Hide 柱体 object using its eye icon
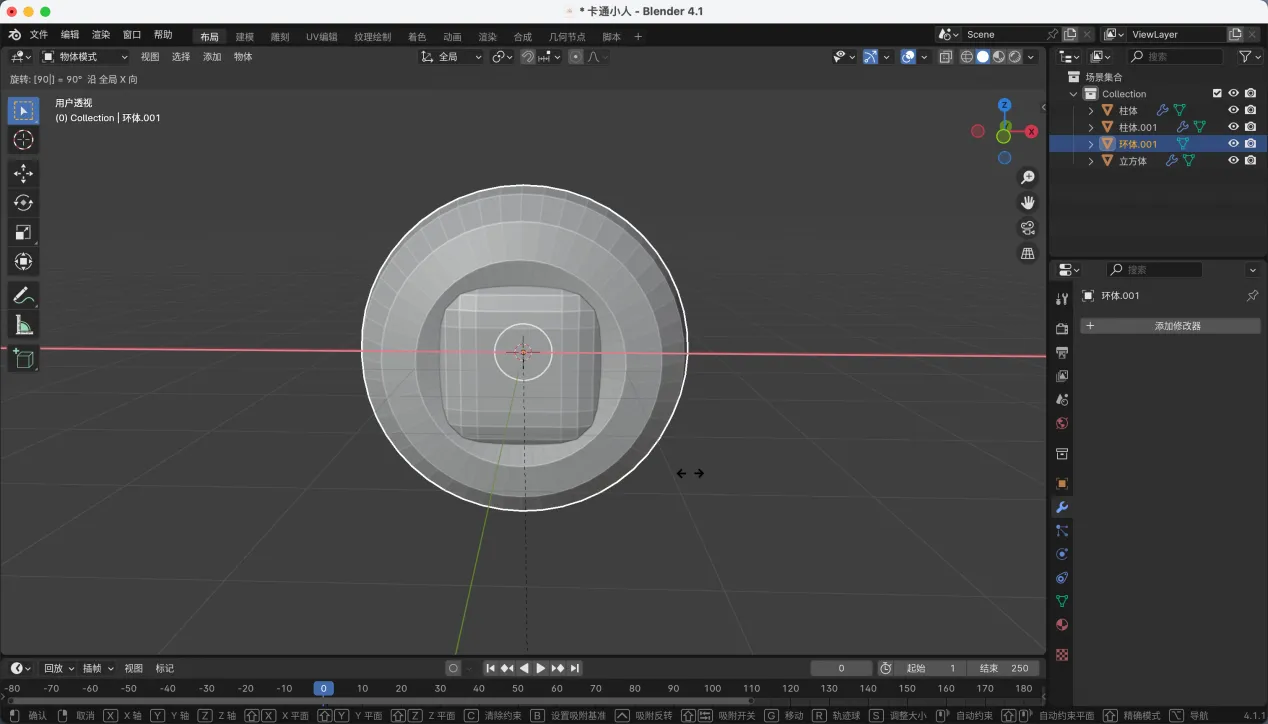1268x724 pixels. (1233, 110)
